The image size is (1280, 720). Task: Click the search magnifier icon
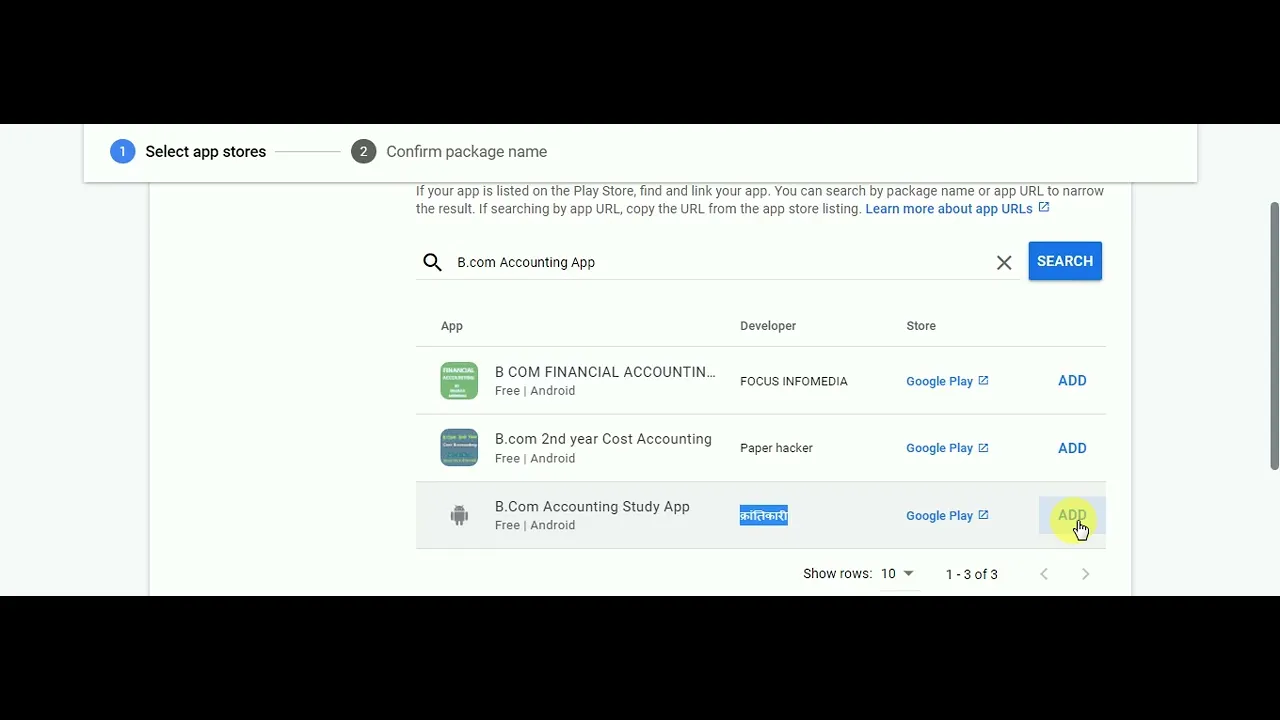point(432,262)
